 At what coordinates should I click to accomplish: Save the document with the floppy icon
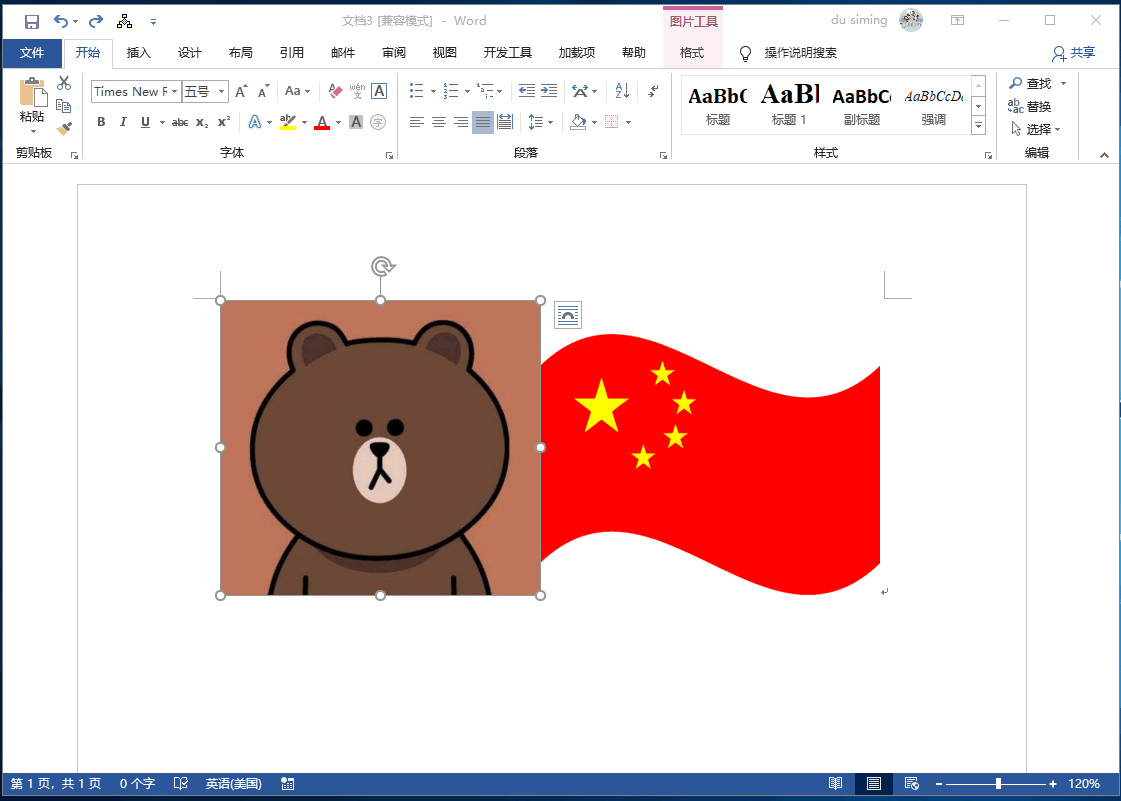tap(31, 21)
